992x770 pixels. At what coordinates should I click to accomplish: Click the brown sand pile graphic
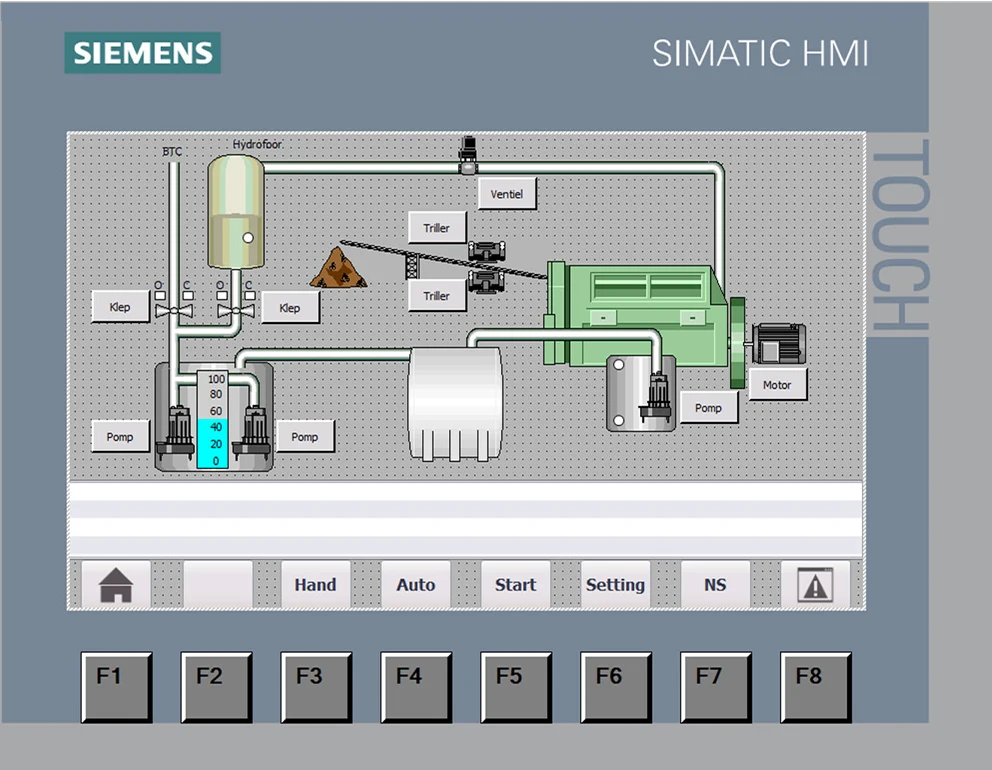coord(338,268)
